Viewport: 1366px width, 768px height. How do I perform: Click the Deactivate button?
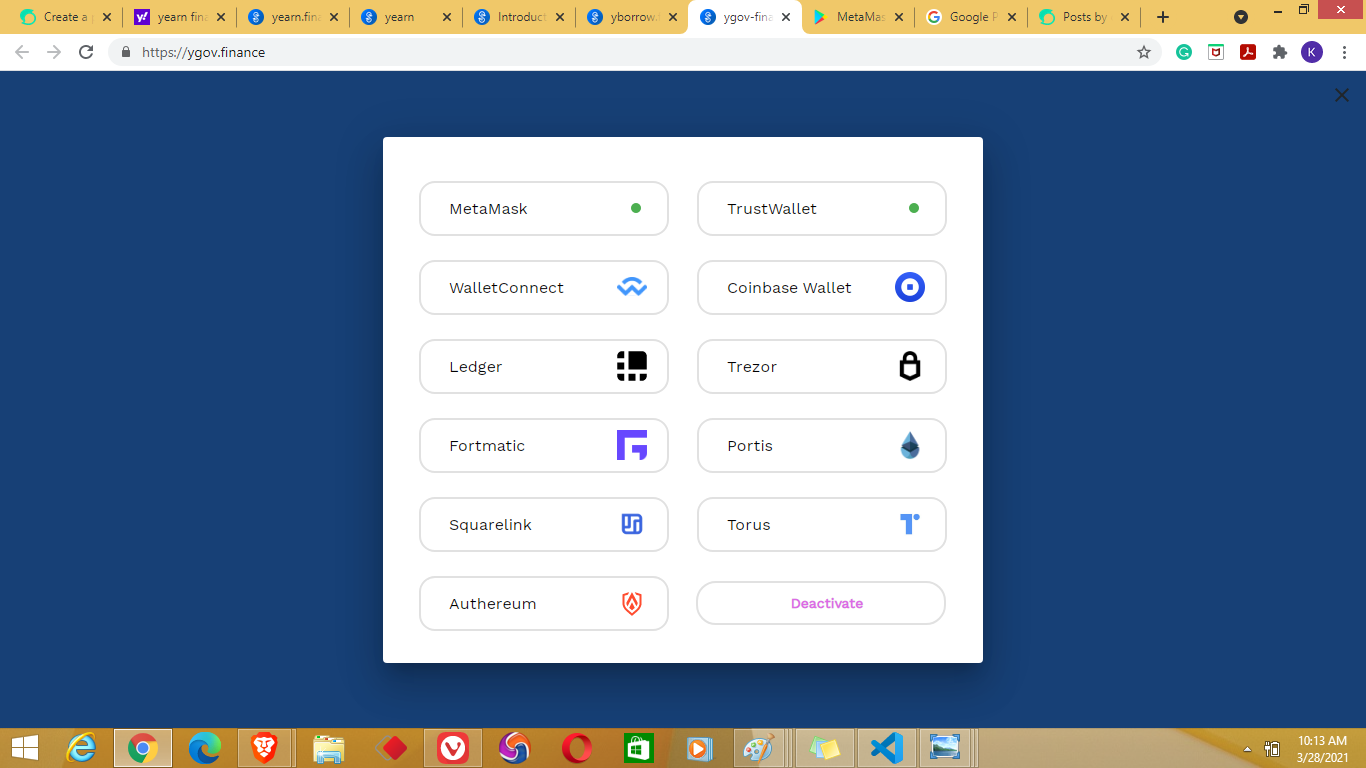(821, 603)
